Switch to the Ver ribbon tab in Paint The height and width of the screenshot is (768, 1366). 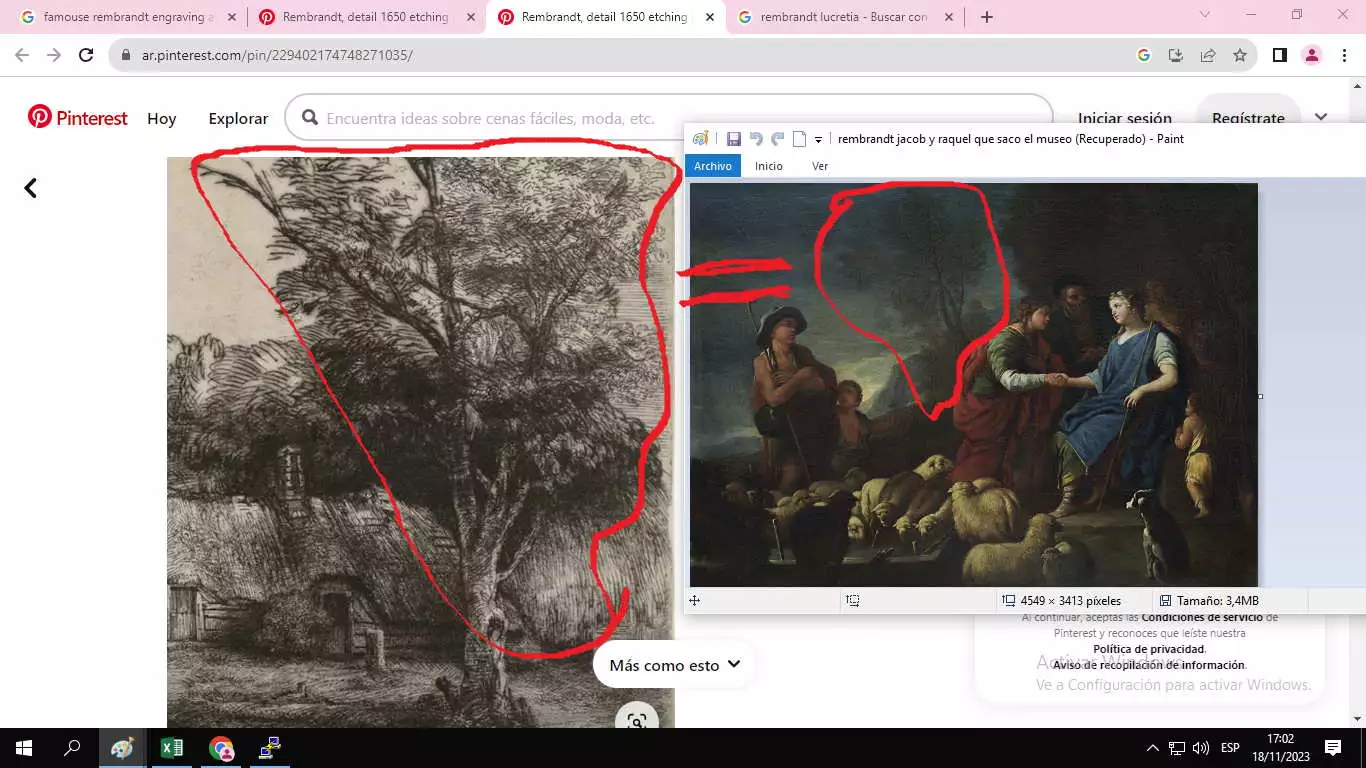pyautogui.click(x=820, y=166)
